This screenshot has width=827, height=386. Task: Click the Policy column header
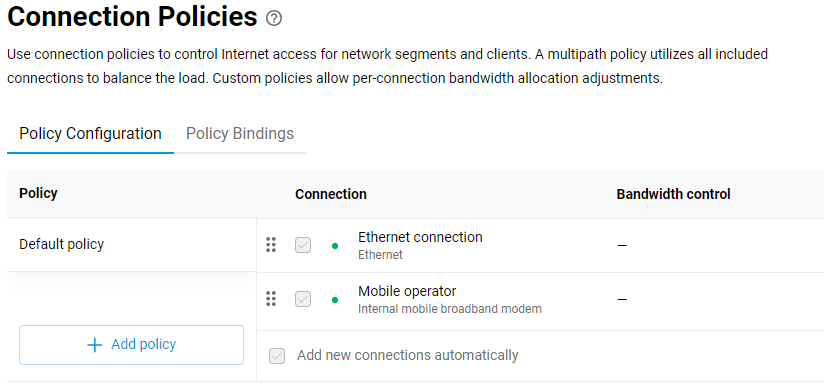(39, 193)
